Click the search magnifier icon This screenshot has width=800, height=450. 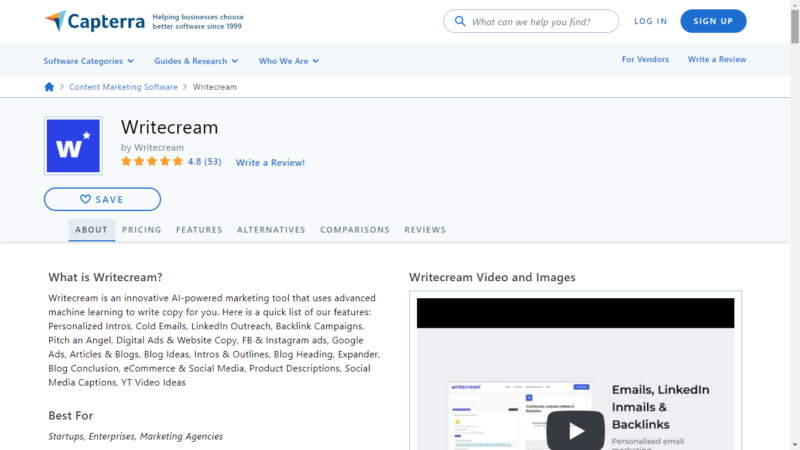[460, 21]
